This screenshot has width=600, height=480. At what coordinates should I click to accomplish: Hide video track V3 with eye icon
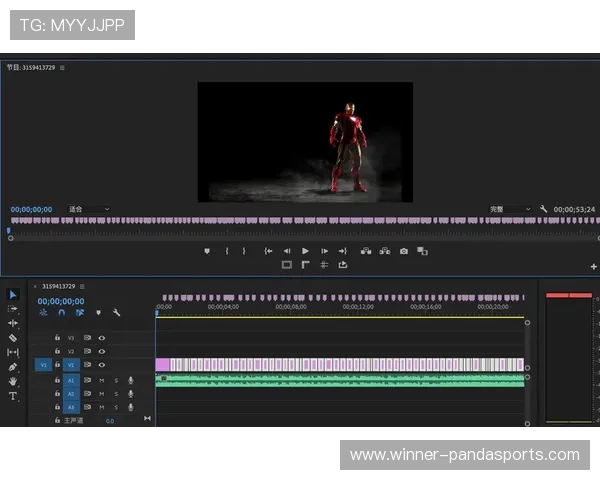(101, 338)
